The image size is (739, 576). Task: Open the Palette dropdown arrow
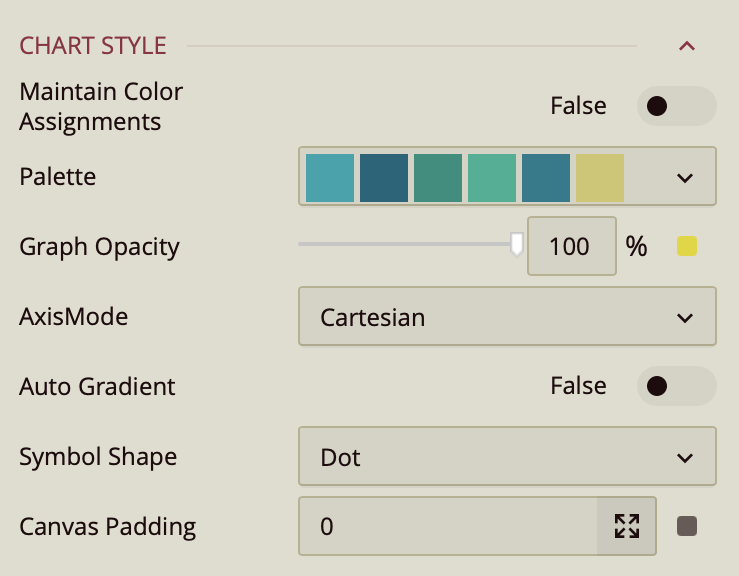coord(685,177)
